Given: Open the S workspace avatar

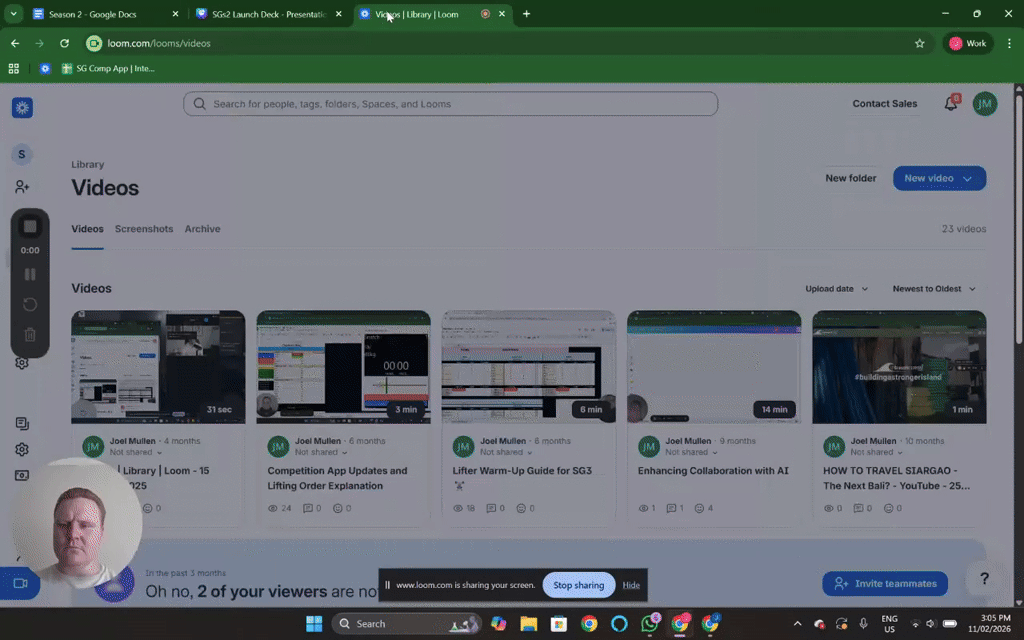Looking at the screenshot, I should click(22, 154).
